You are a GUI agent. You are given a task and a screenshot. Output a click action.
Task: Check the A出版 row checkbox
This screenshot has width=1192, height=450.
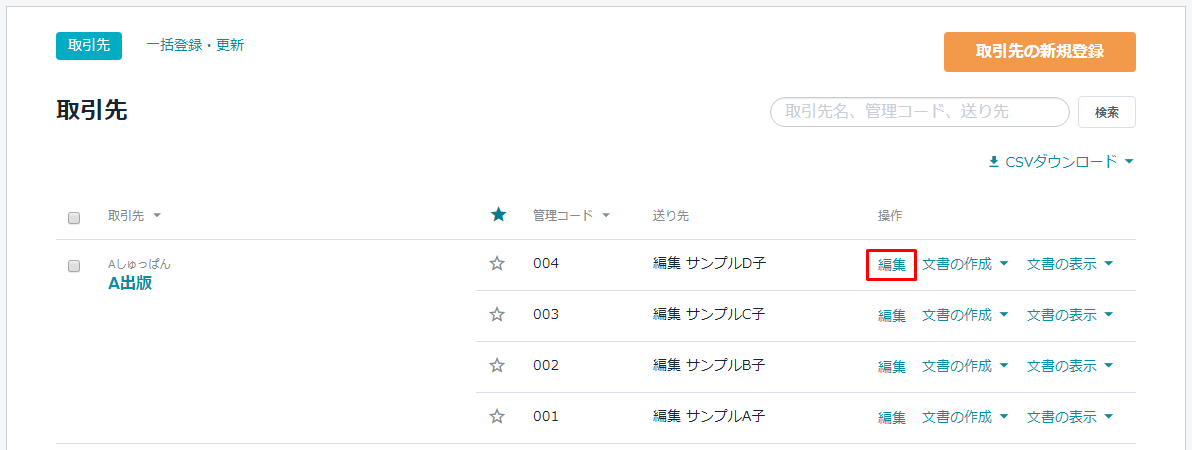coord(74,266)
